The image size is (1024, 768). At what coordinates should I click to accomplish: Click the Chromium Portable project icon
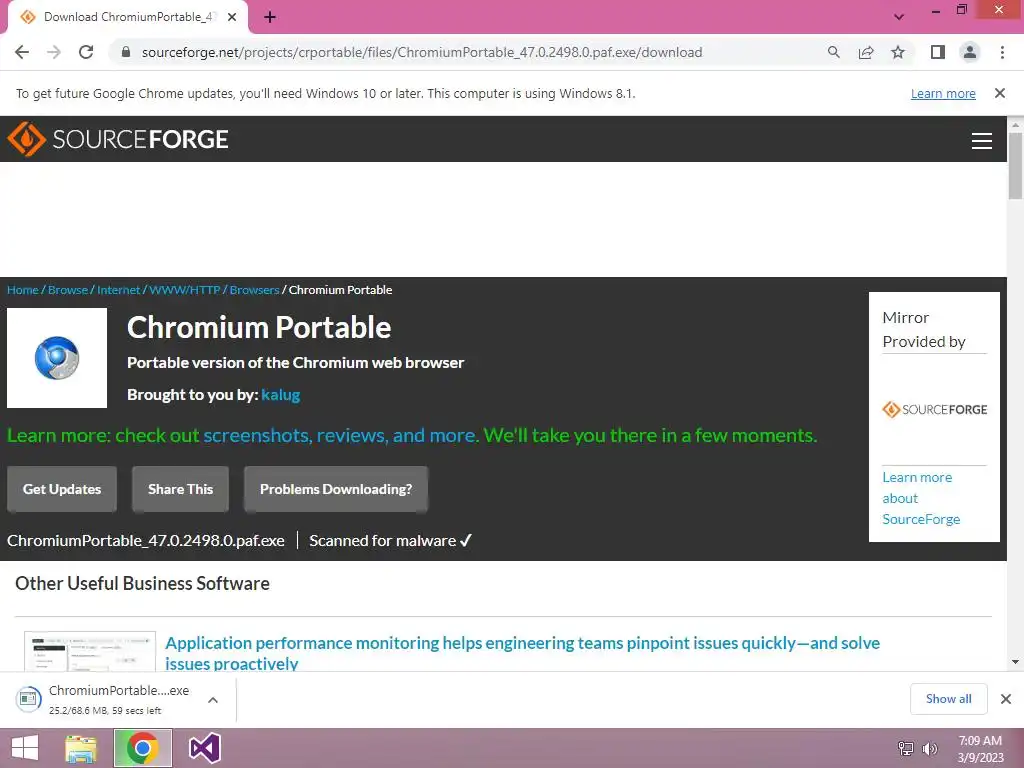pyautogui.click(x=57, y=358)
